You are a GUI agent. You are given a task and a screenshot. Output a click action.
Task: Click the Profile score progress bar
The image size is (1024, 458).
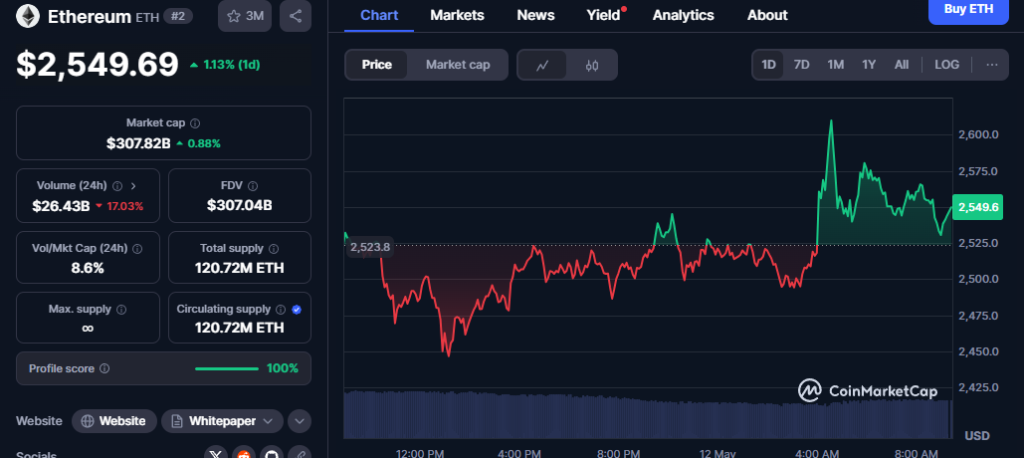click(x=227, y=368)
